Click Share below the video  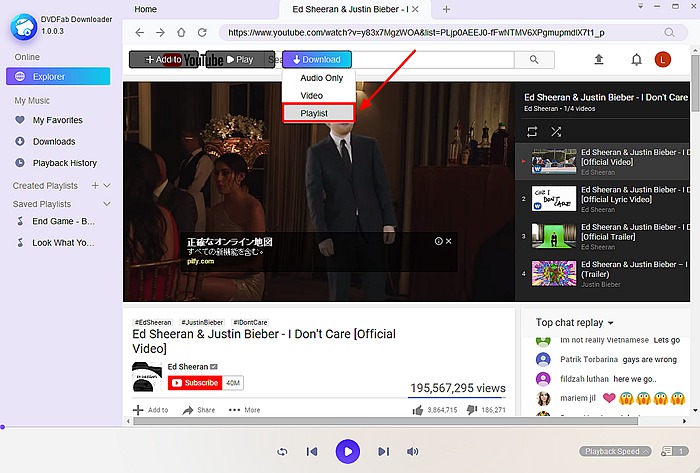199,410
